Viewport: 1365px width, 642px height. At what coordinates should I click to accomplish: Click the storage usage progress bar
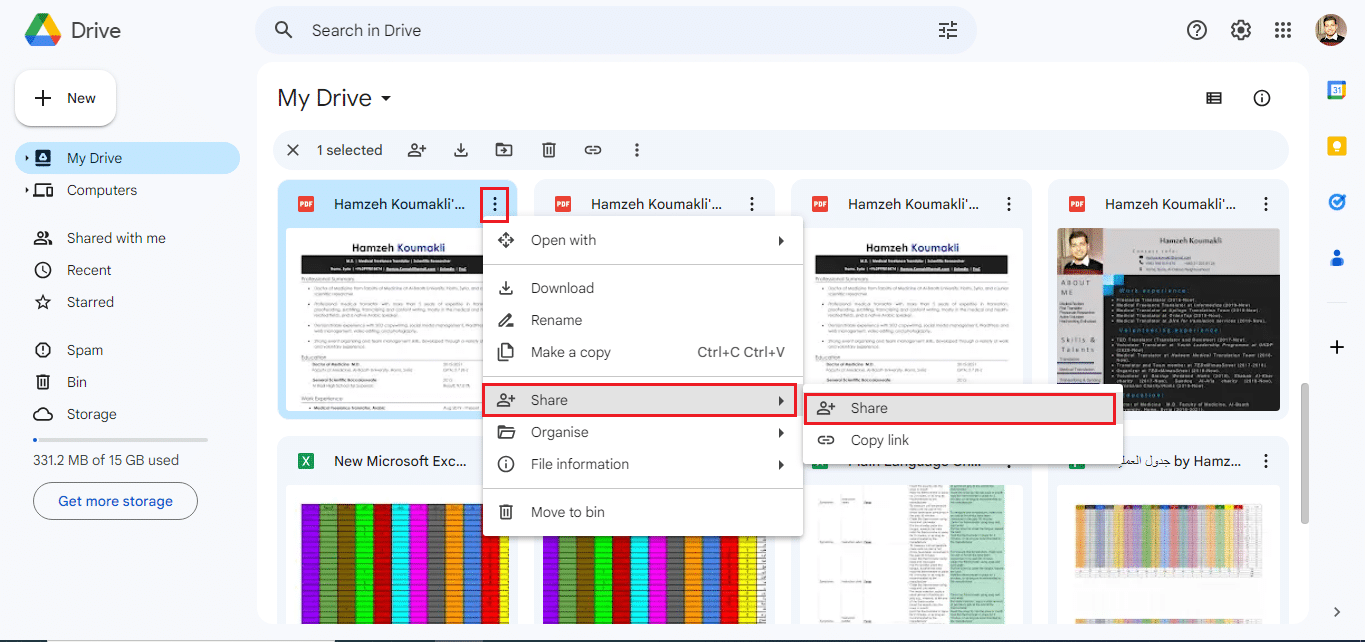120,440
